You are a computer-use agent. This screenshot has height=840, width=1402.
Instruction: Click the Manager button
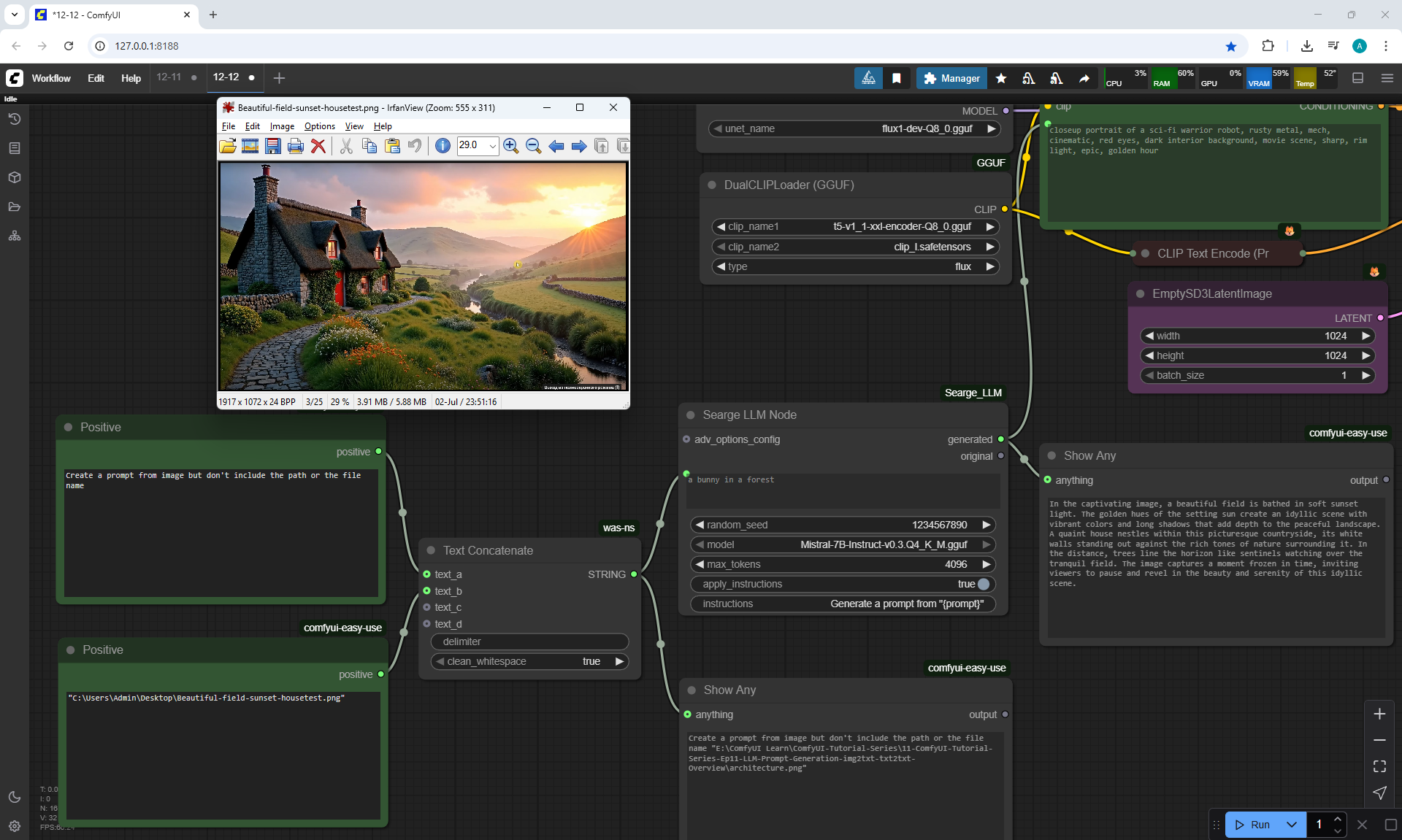pyautogui.click(x=951, y=78)
